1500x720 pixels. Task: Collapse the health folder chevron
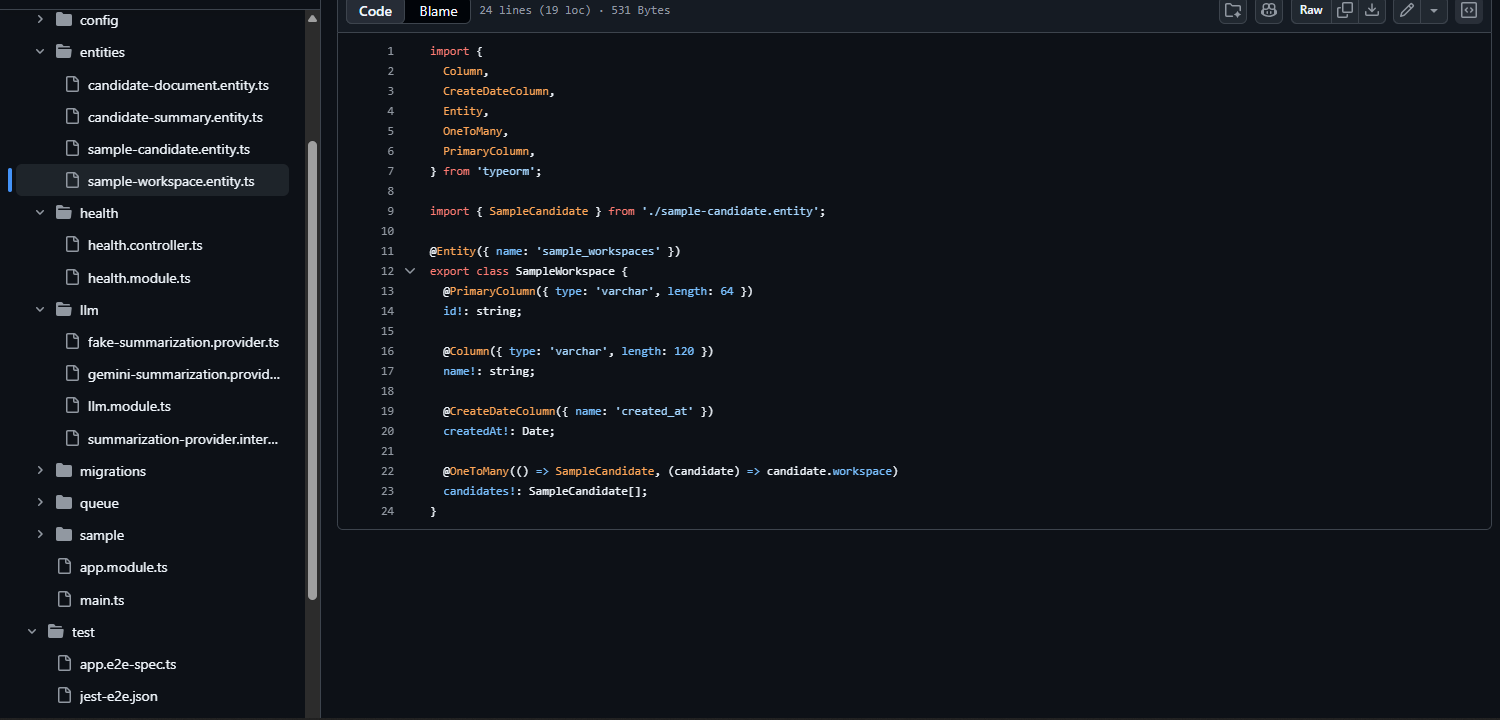40,213
